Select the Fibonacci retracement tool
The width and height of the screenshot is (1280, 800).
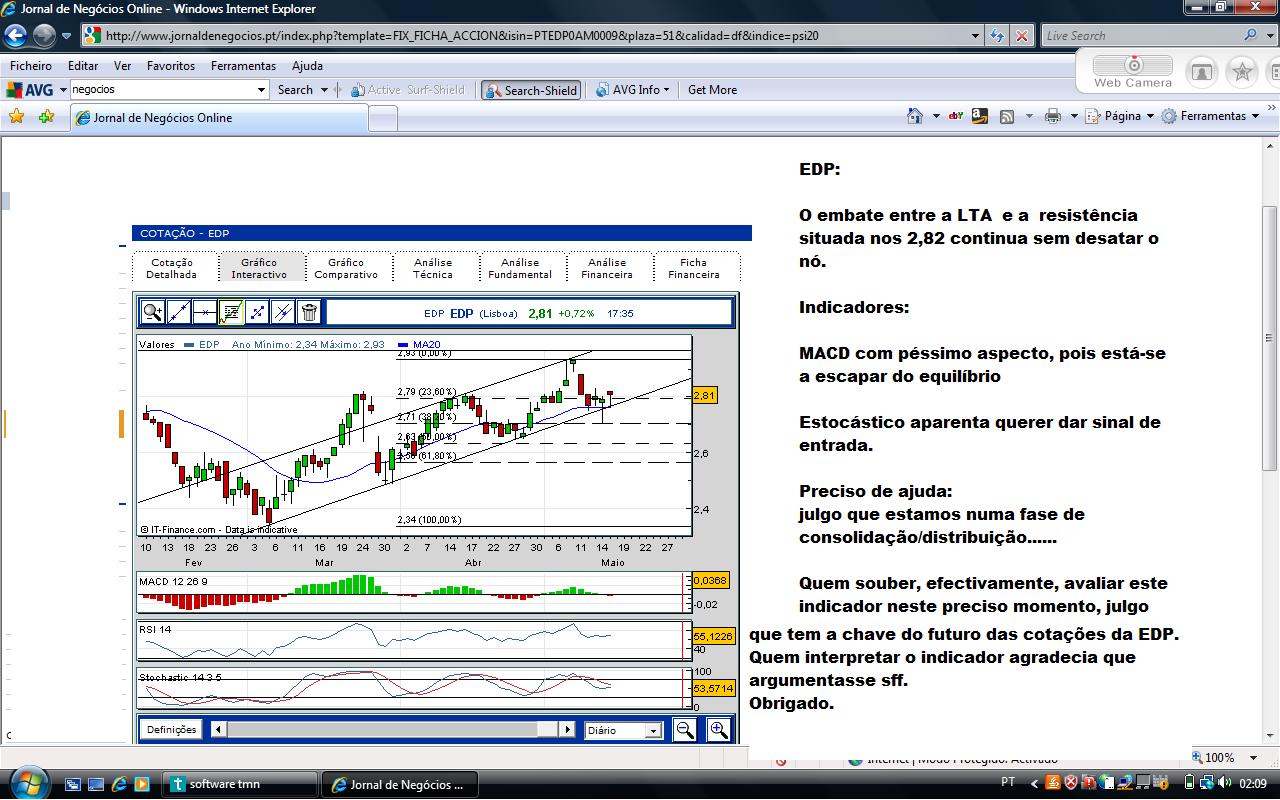point(231,313)
